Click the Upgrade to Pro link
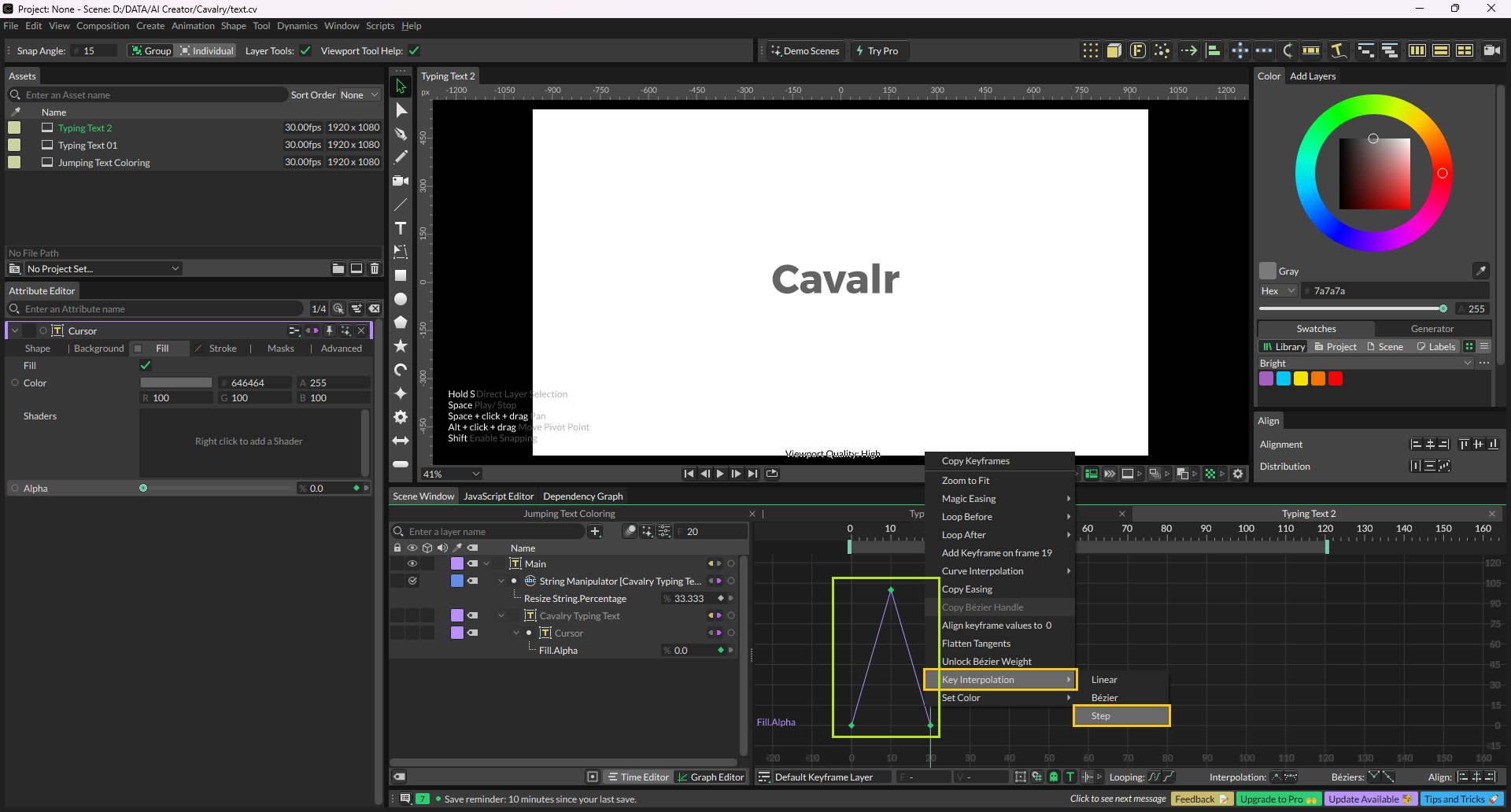Screen dimensions: 1511x812 pos(1278,799)
